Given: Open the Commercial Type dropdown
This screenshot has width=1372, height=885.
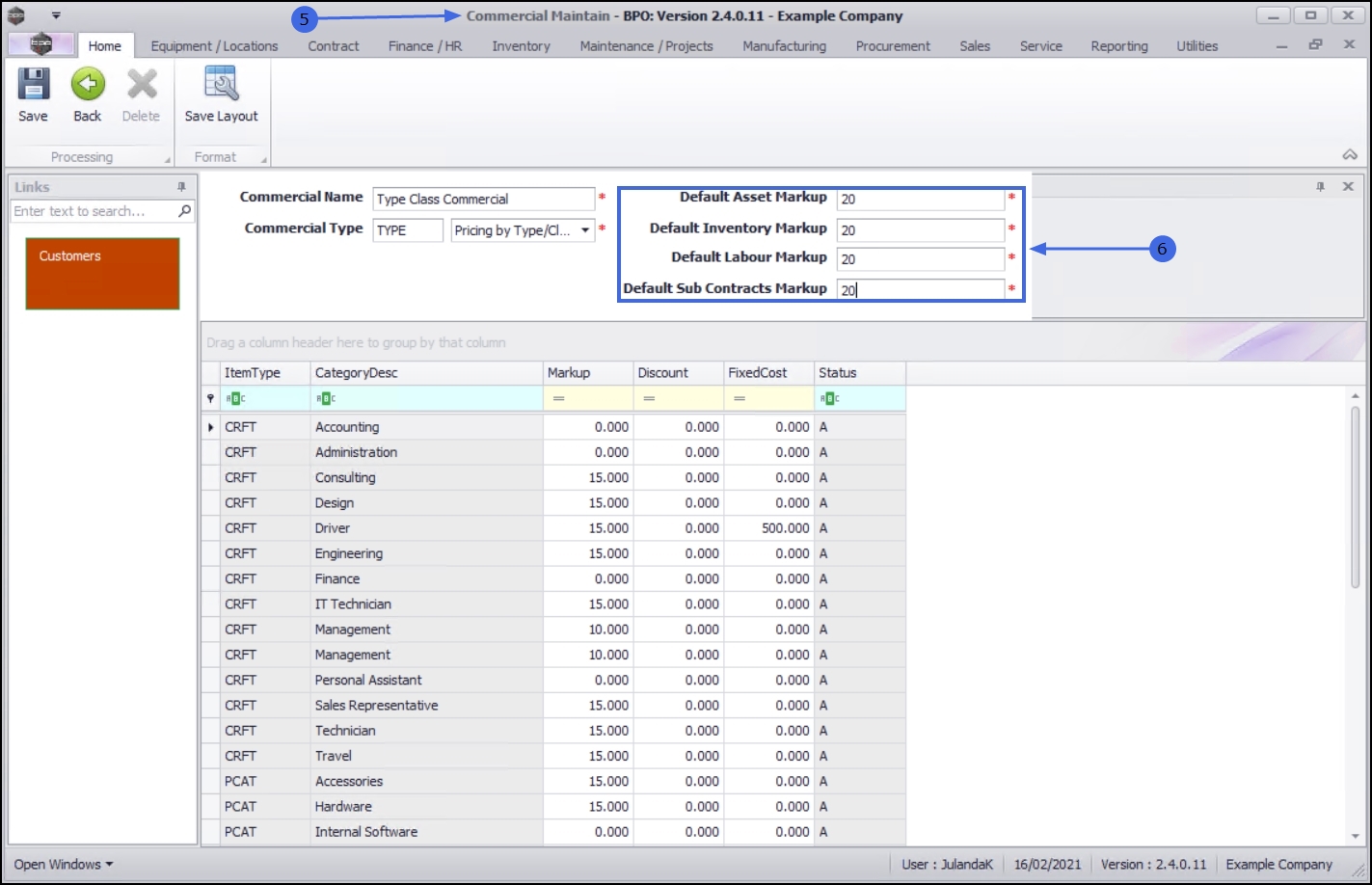Looking at the screenshot, I should (x=585, y=230).
